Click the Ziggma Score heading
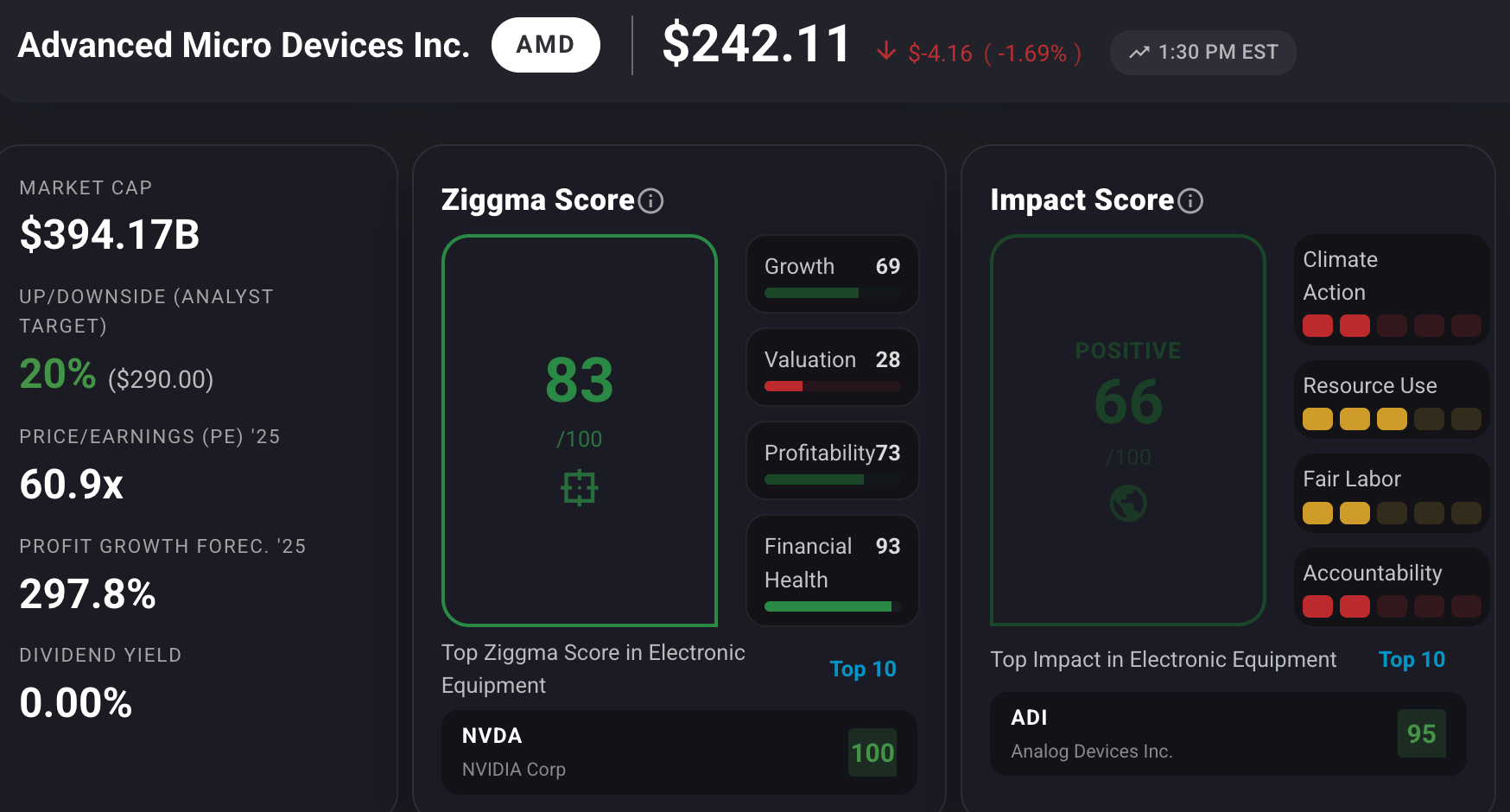The width and height of the screenshot is (1510, 812). 538,200
